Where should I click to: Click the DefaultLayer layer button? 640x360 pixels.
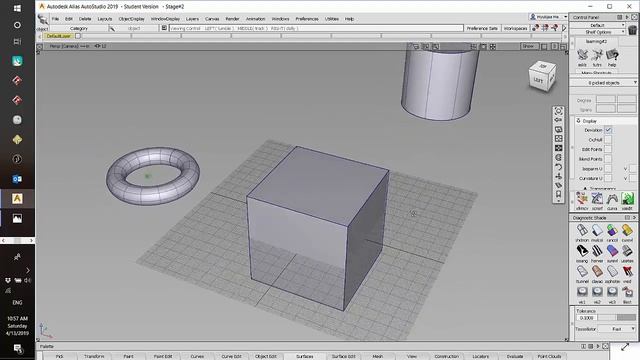[59, 36]
